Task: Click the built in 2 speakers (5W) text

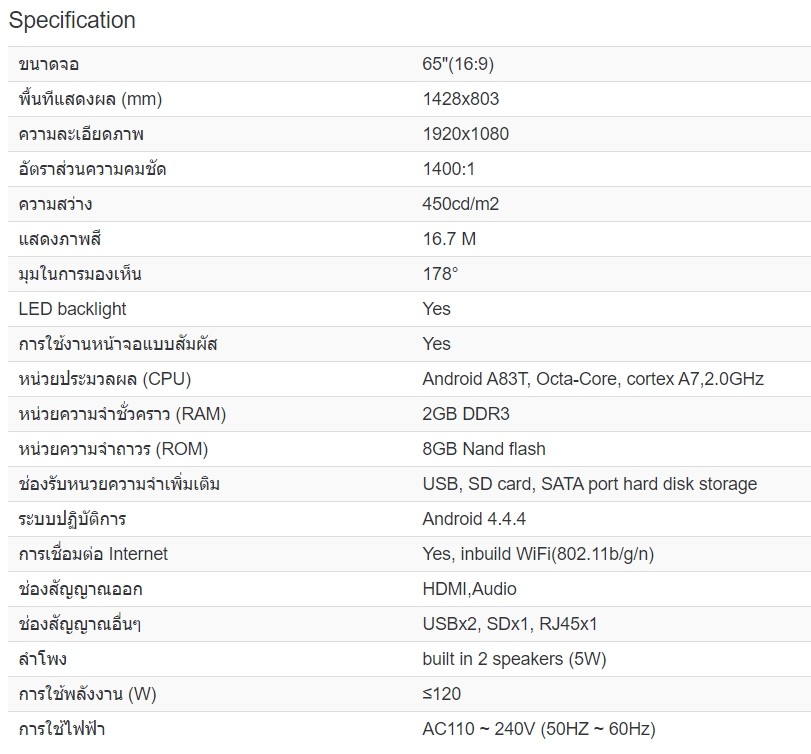Action: [514, 659]
